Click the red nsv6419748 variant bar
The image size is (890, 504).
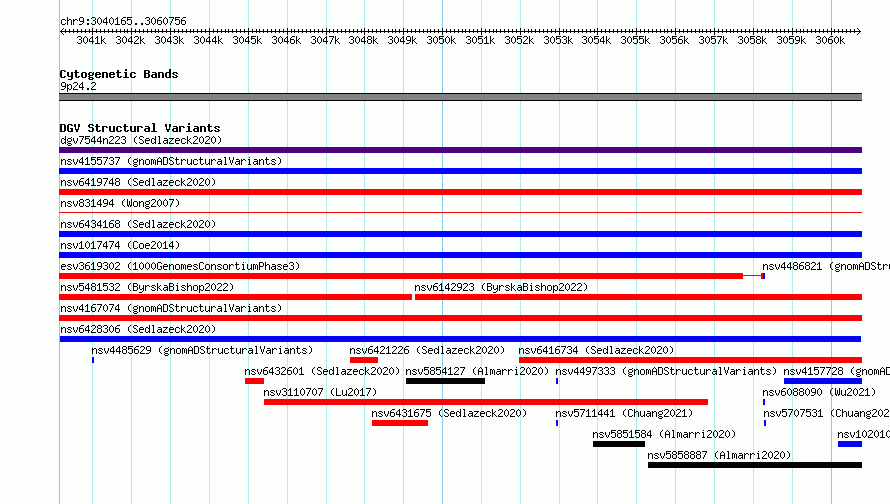pos(460,192)
